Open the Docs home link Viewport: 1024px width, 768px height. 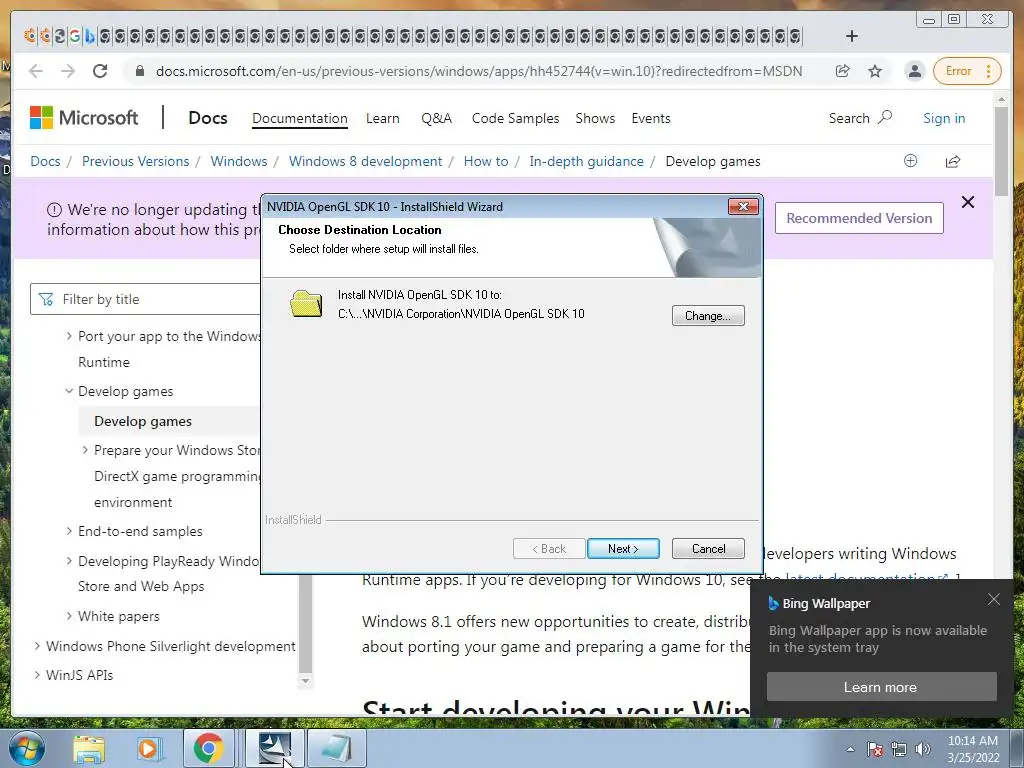[208, 118]
